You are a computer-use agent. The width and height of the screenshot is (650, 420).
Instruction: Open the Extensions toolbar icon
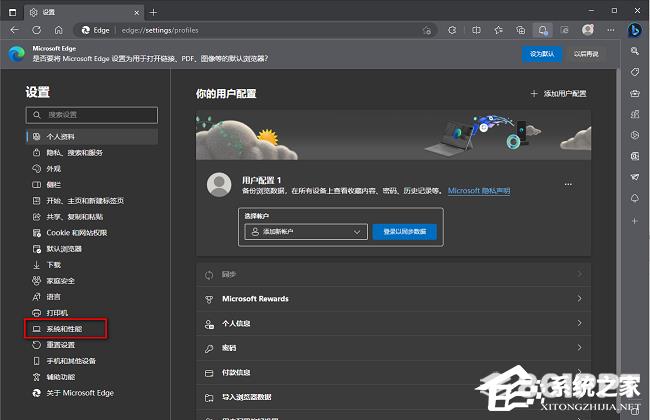click(x=452, y=30)
